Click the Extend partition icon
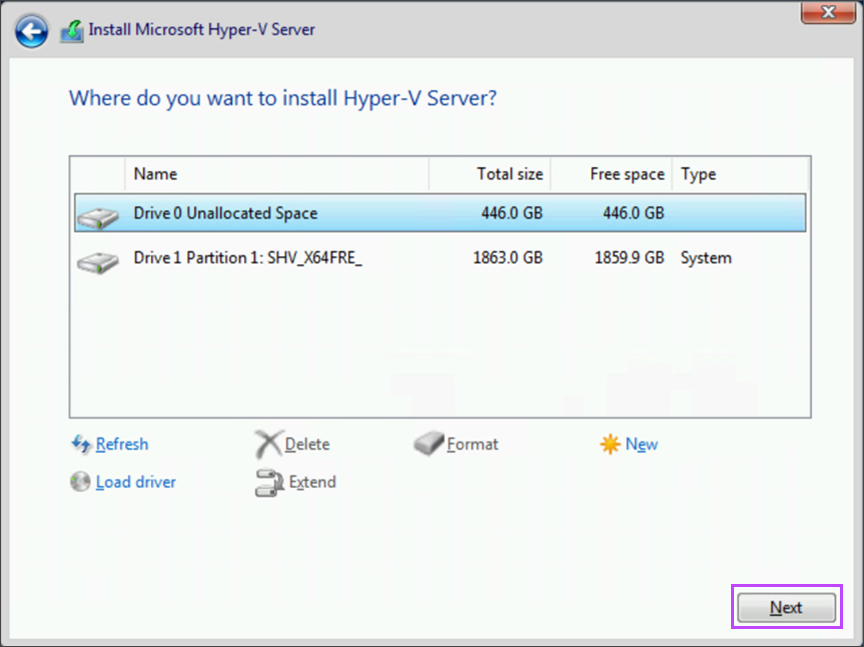The image size is (864, 647). (268, 482)
